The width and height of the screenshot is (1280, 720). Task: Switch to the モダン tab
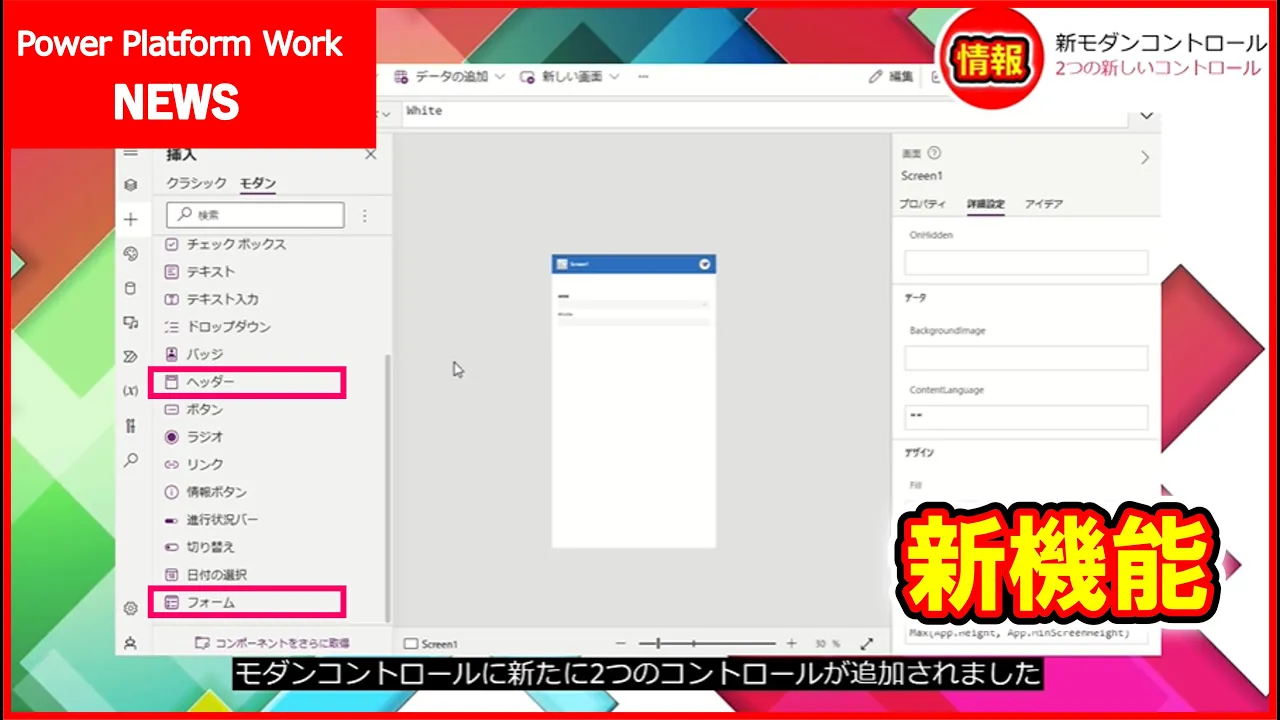click(257, 183)
